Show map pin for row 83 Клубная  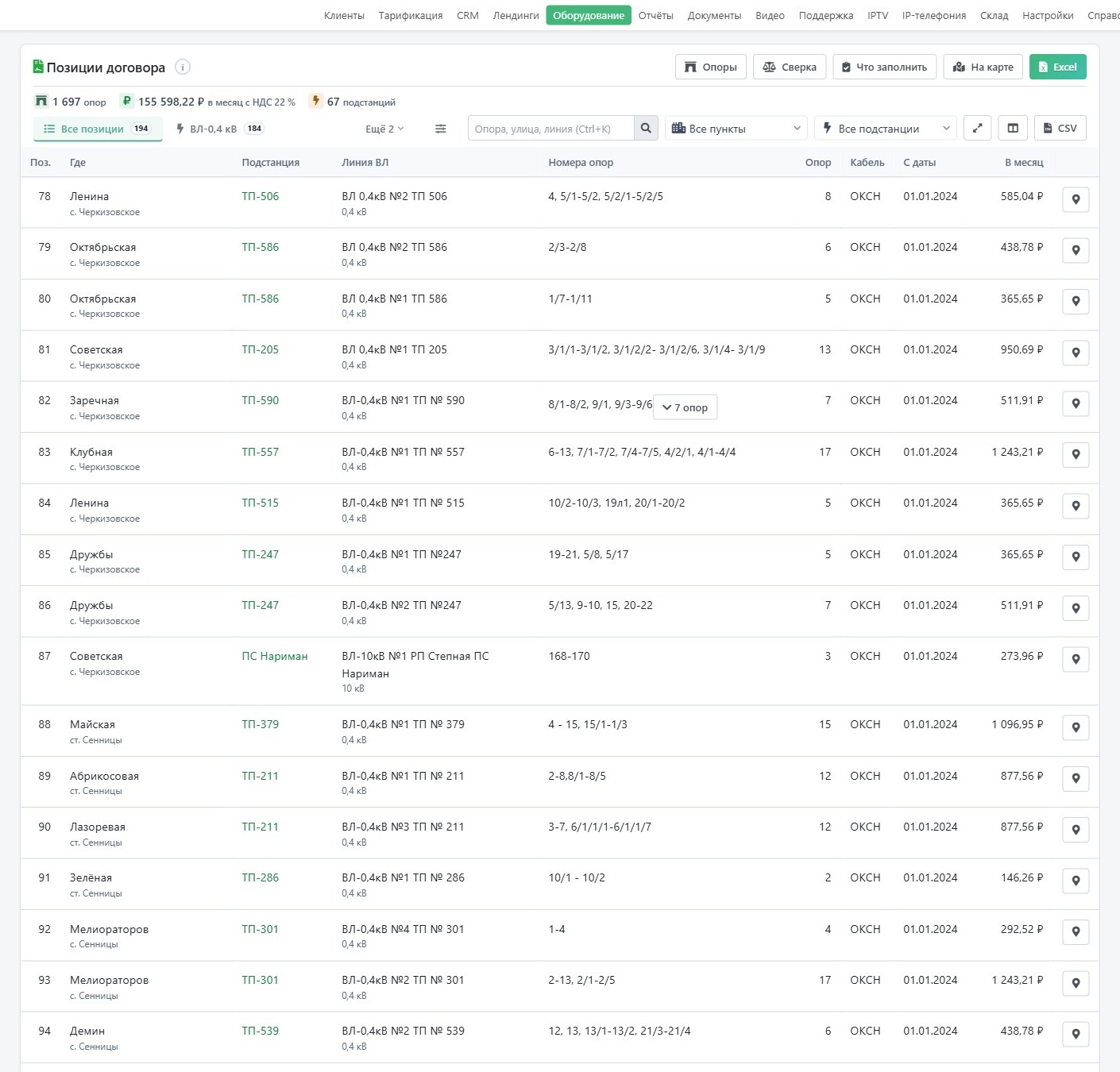pos(1076,455)
